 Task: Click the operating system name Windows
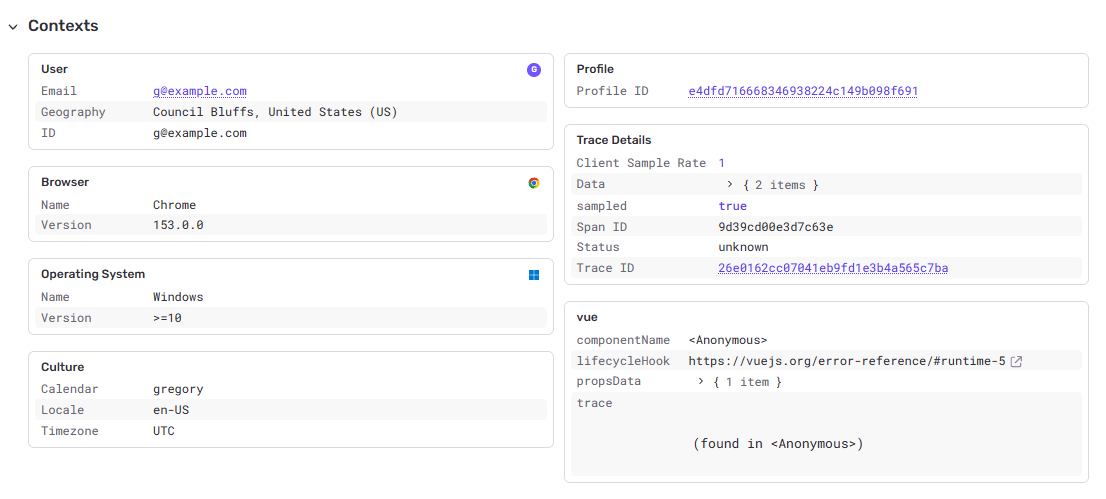[178, 297]
